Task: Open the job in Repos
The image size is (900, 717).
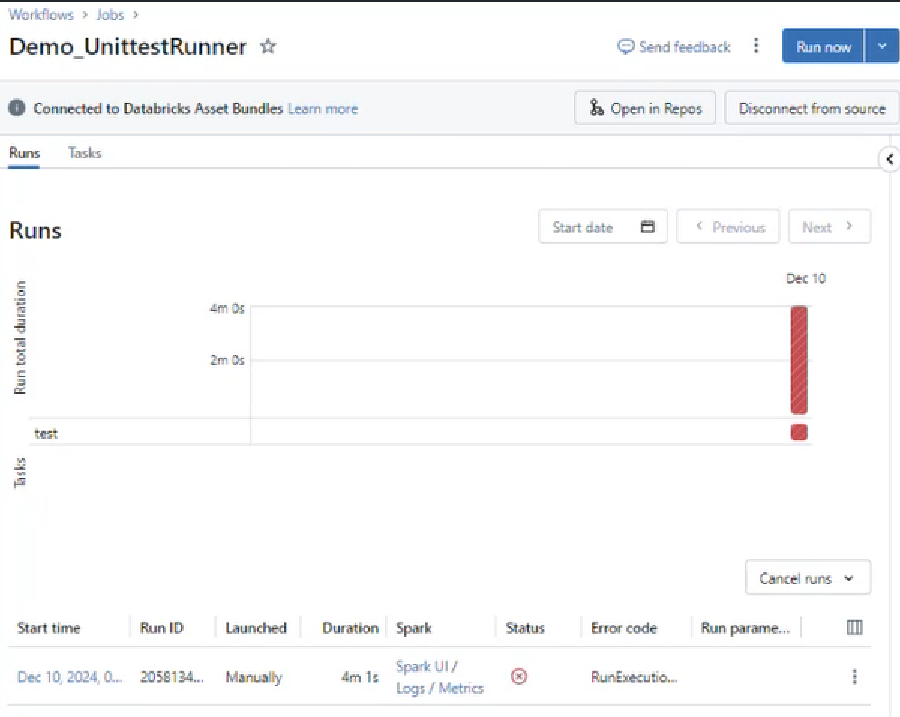Action: [x=645, y=108]
